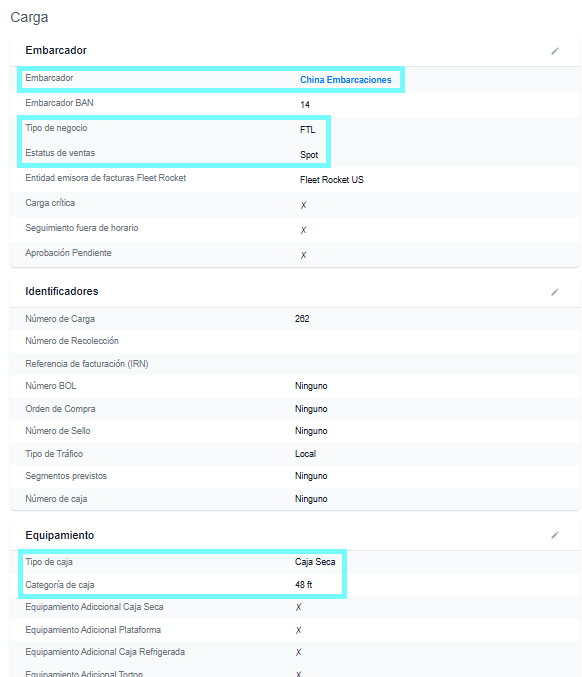Click X for Equipamiento Adicional Caja Refrigerada
Screen dimensions: 582x677
coord(298,652)
